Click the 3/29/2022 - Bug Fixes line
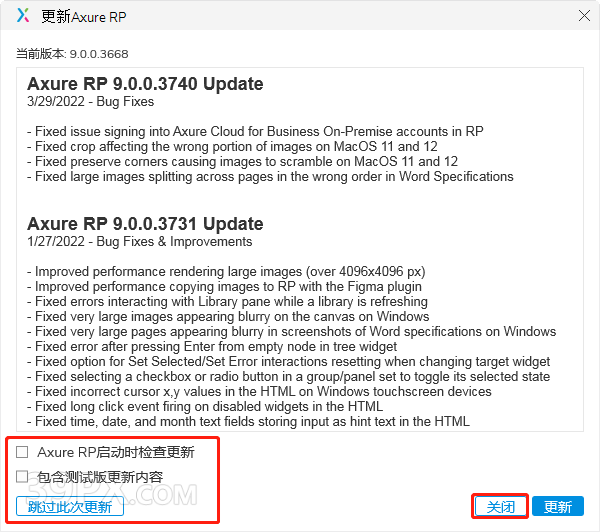 [x=90, y=101]
